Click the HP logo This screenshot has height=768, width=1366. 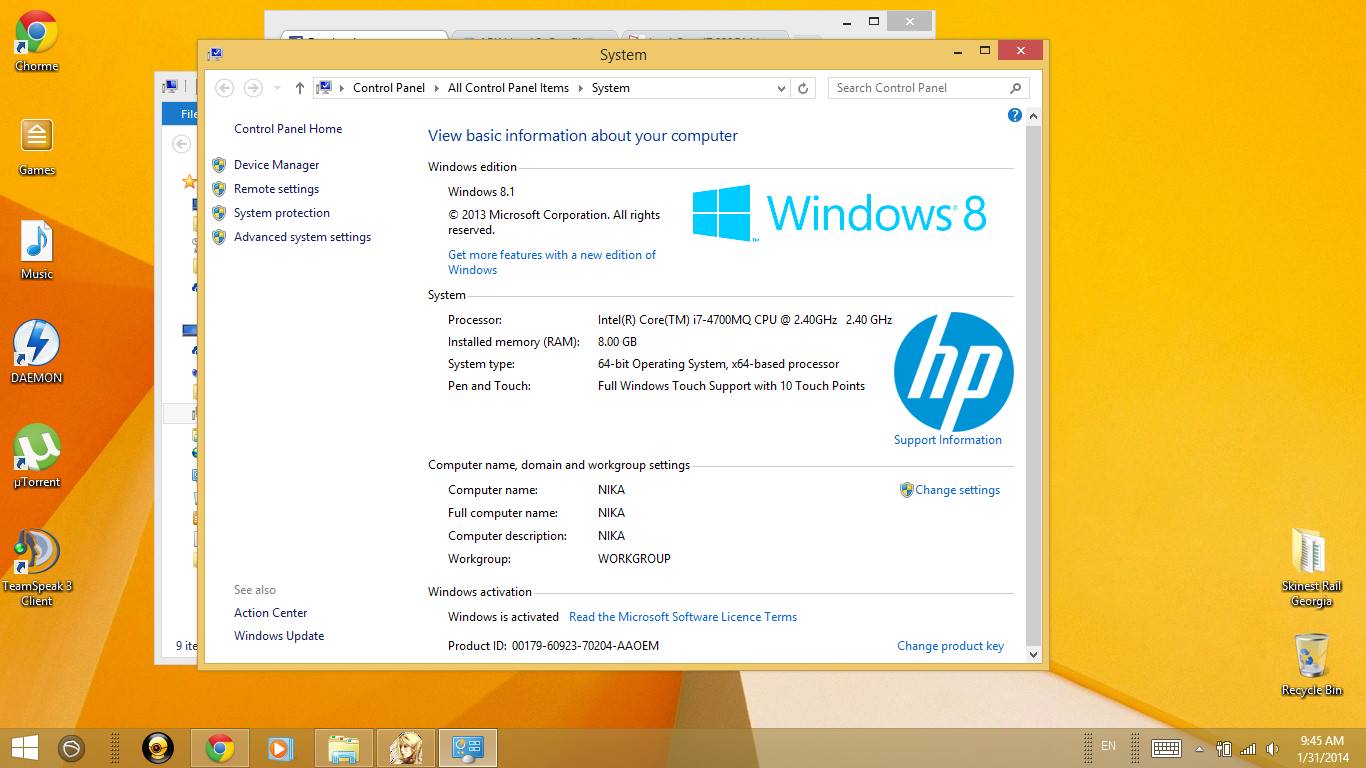pos(953,371)
